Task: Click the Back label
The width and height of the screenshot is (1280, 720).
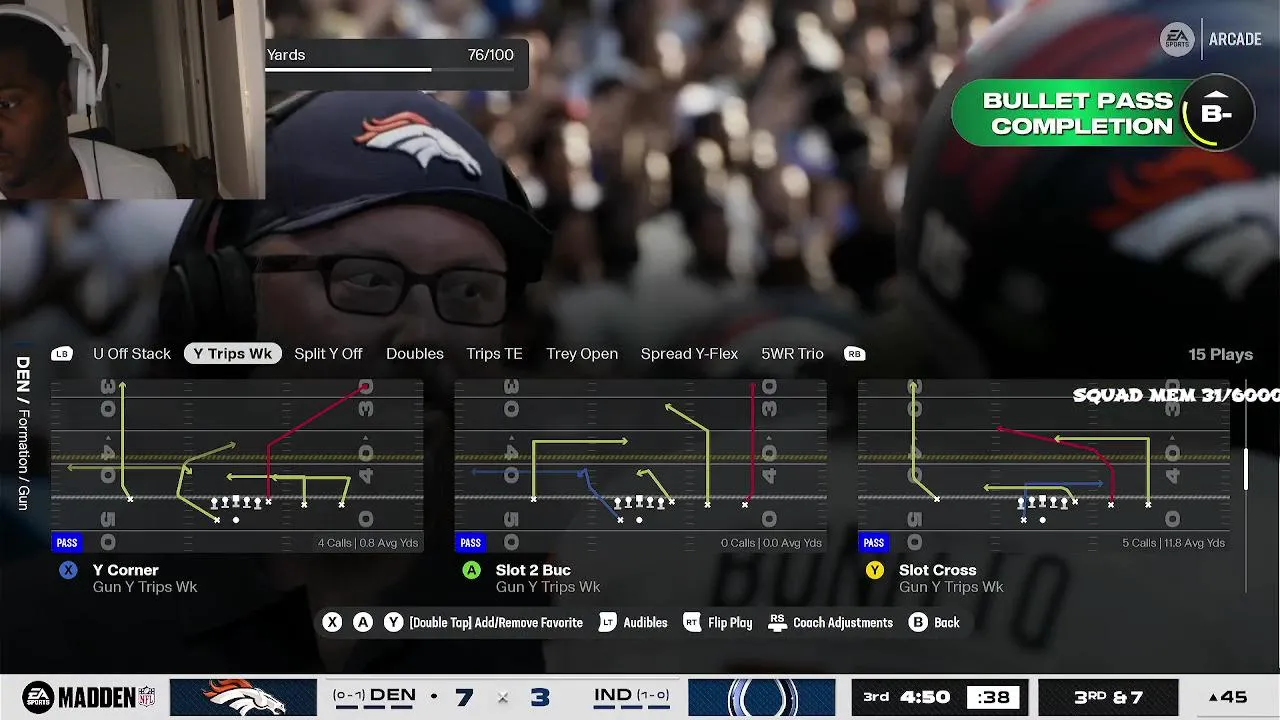Action: pos(946,622)
